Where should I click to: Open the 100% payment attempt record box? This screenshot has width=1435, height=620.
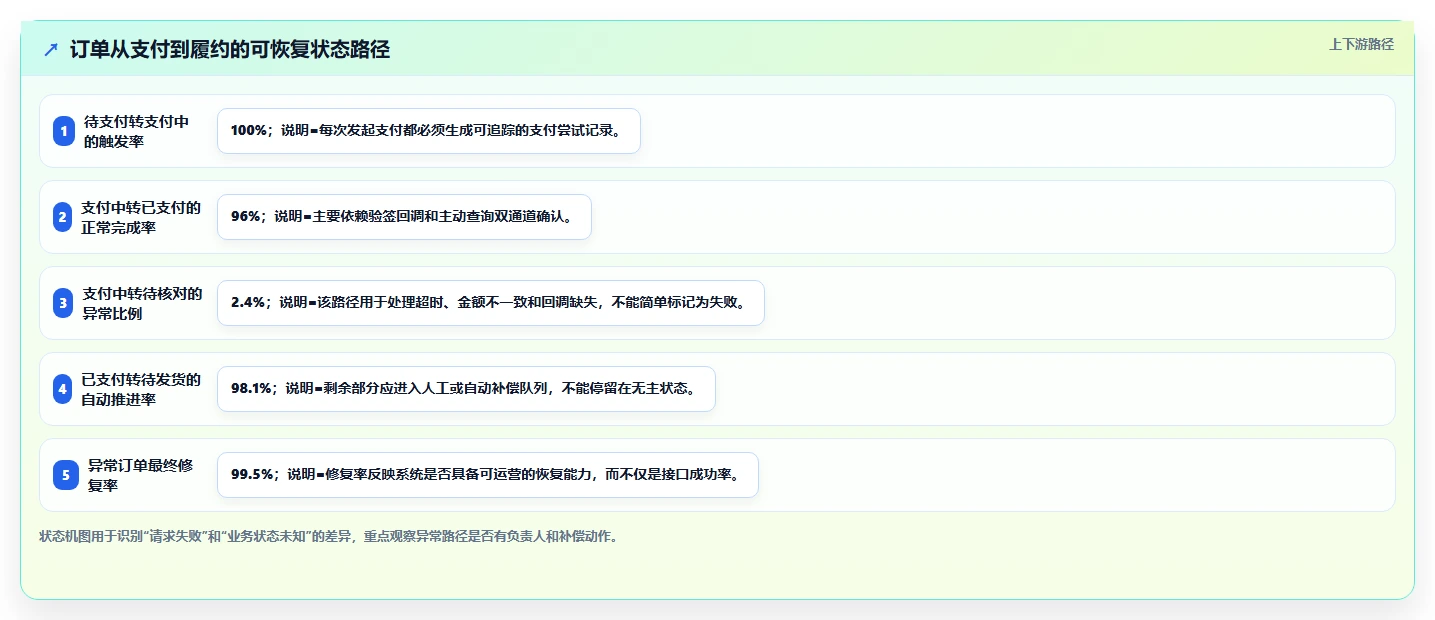click(x=429, y=131)
